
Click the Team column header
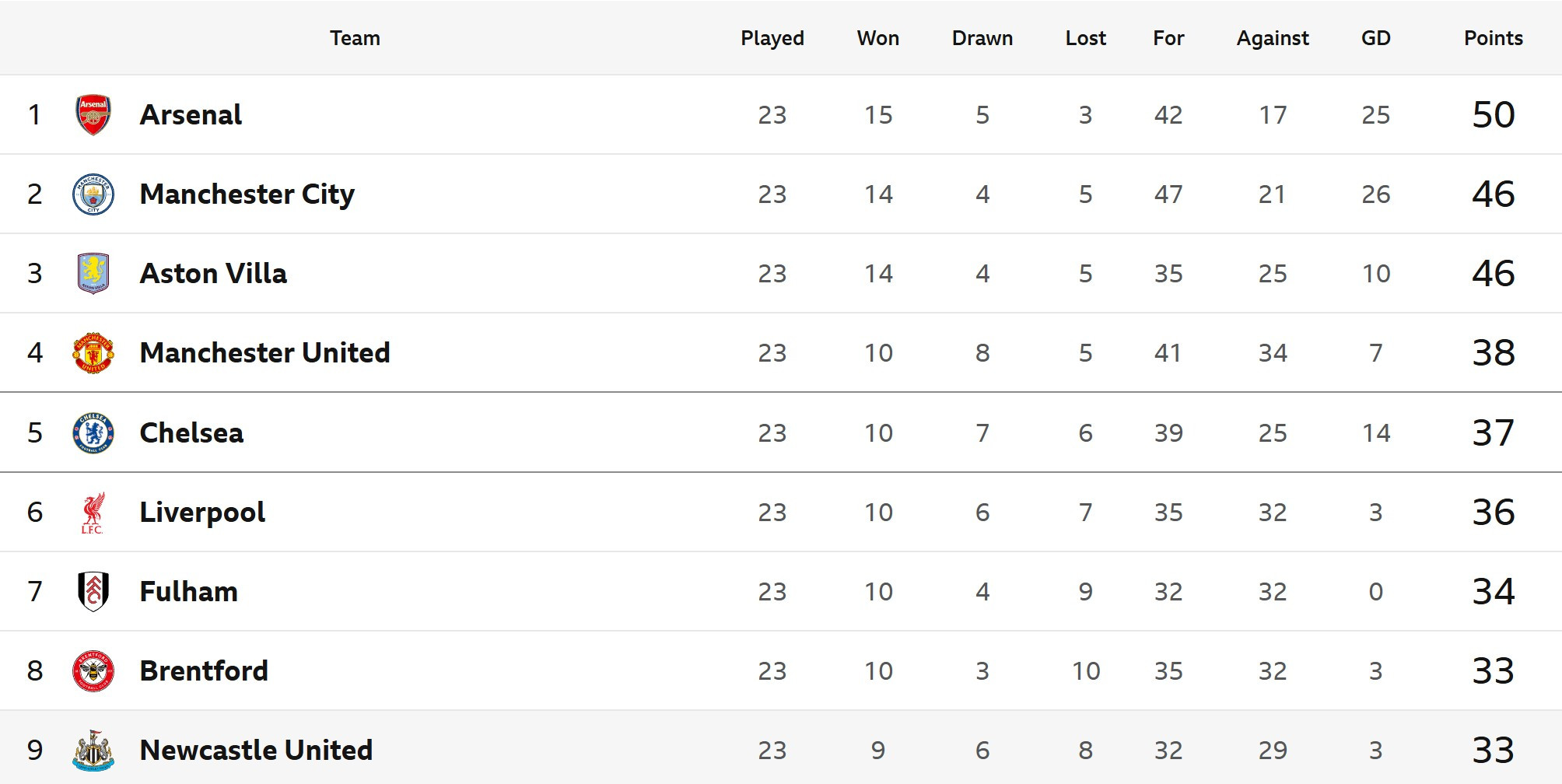355,38
